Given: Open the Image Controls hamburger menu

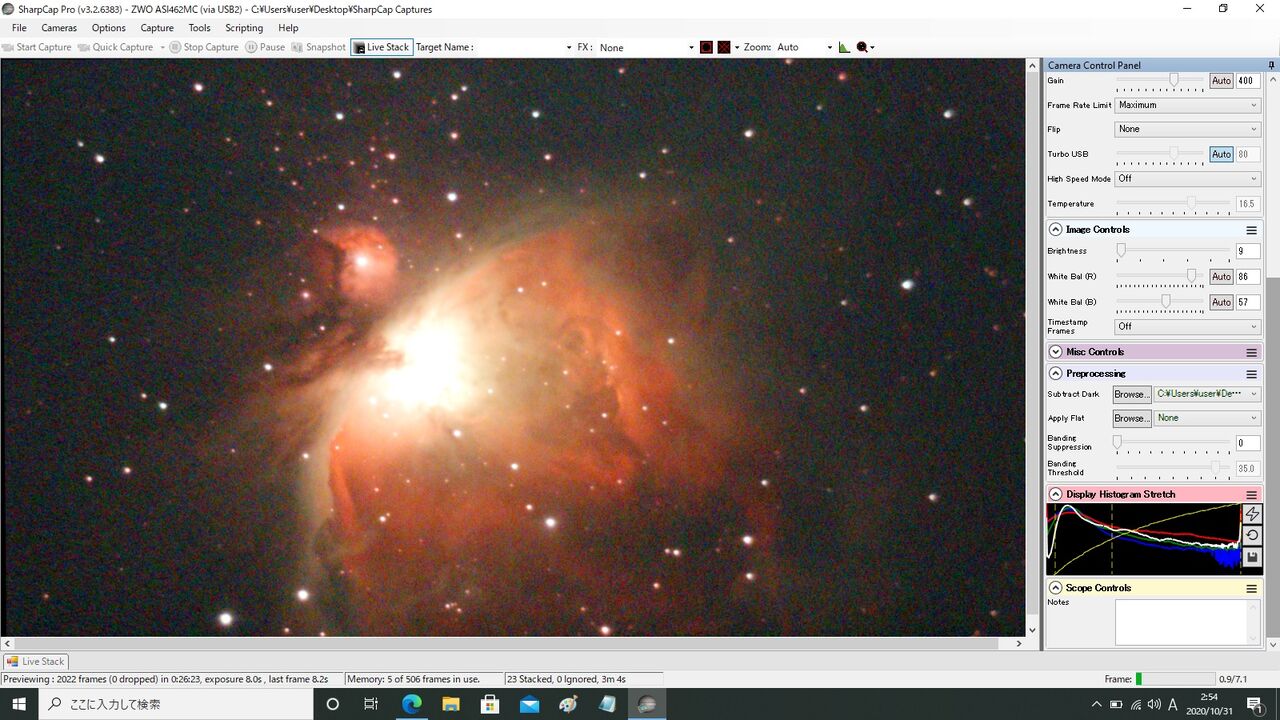Looking at the screenshot, I should click(x=1251, y=230).
